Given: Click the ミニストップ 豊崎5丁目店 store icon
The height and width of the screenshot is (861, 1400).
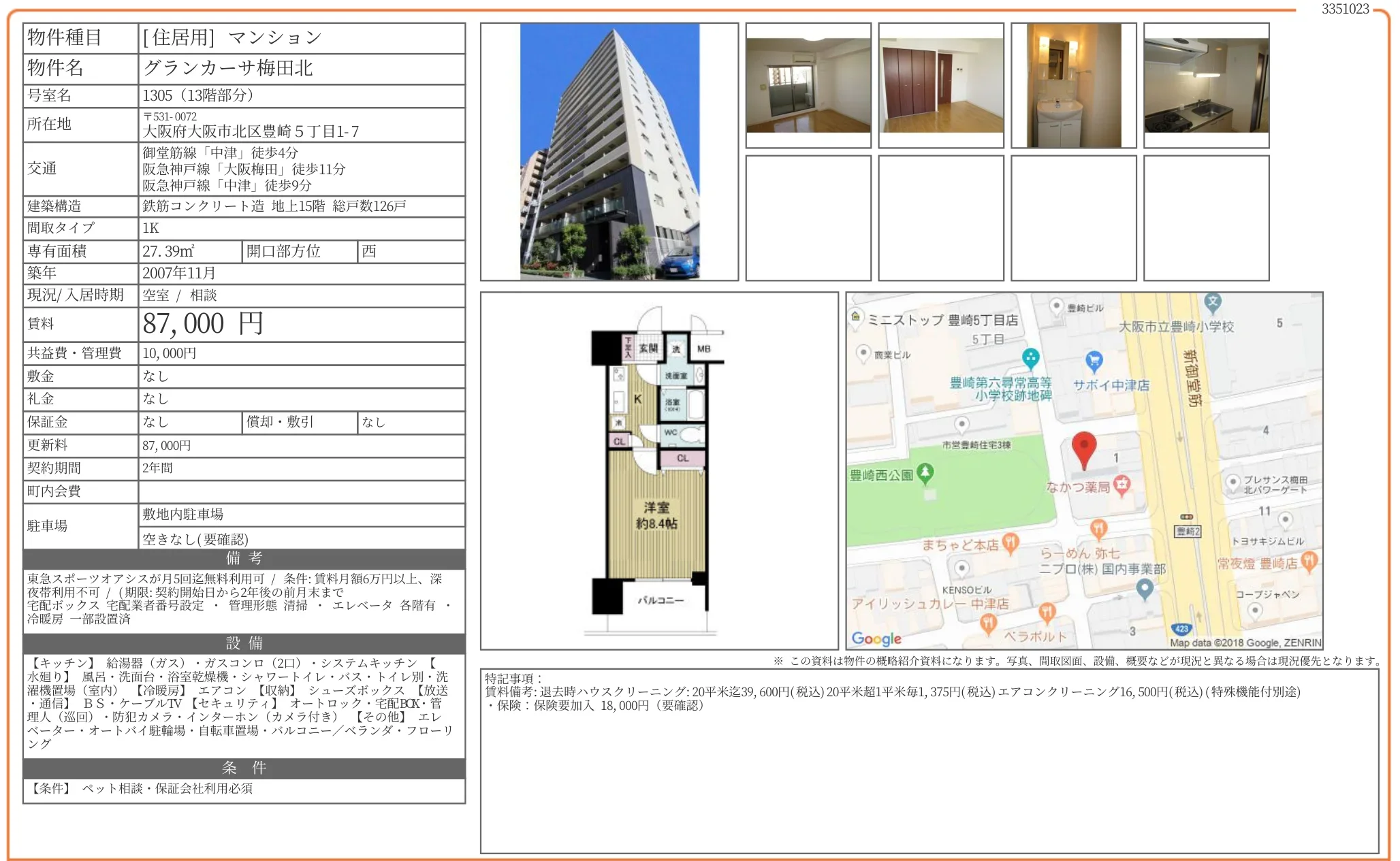Looking at the screenshot, I should pos(856,316).
